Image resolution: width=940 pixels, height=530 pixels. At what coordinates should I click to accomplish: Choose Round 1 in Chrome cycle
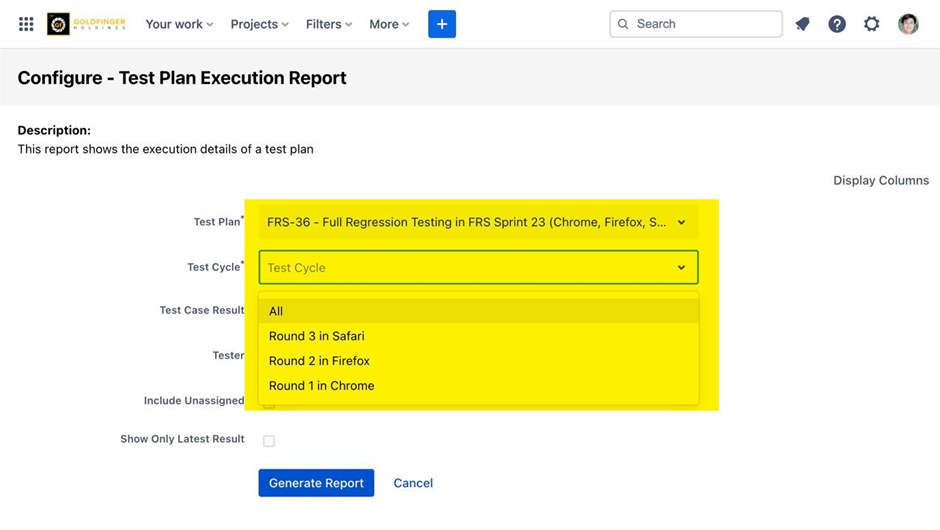click(321, 386)
